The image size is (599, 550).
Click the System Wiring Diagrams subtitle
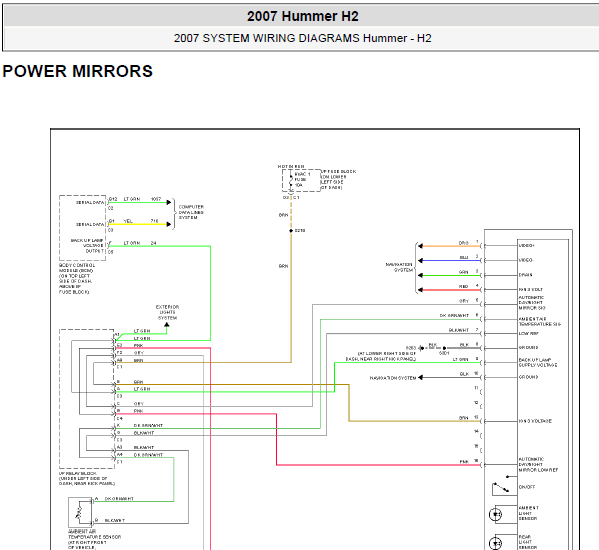303,38
